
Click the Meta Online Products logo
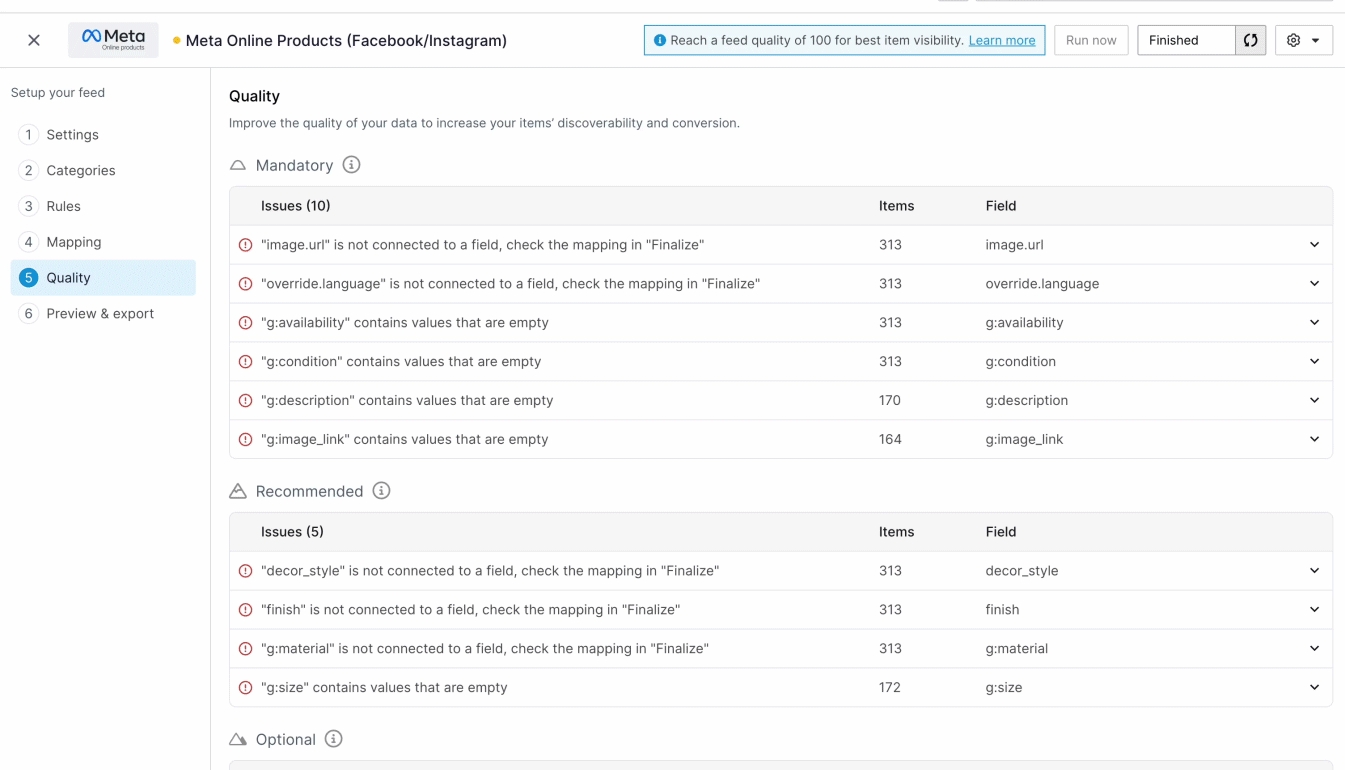pyautogui.click(x=113, y=40)
